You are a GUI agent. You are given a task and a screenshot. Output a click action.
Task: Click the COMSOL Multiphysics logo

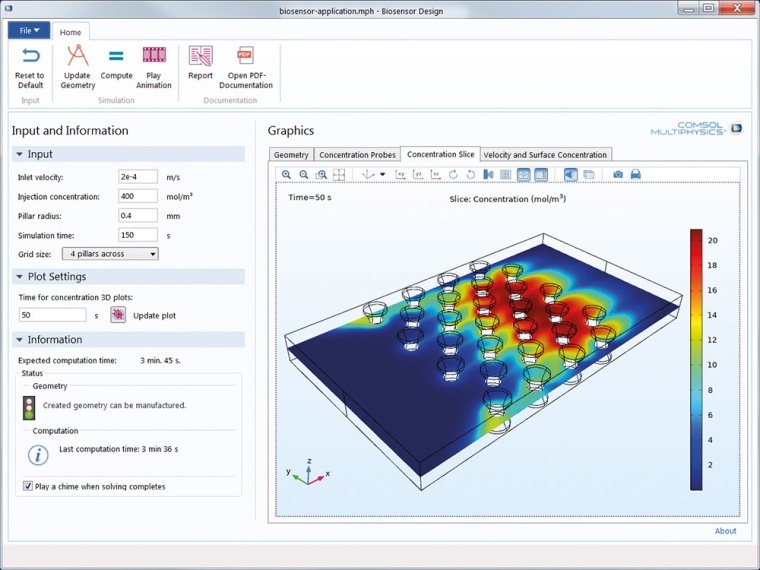coord(696,128)
